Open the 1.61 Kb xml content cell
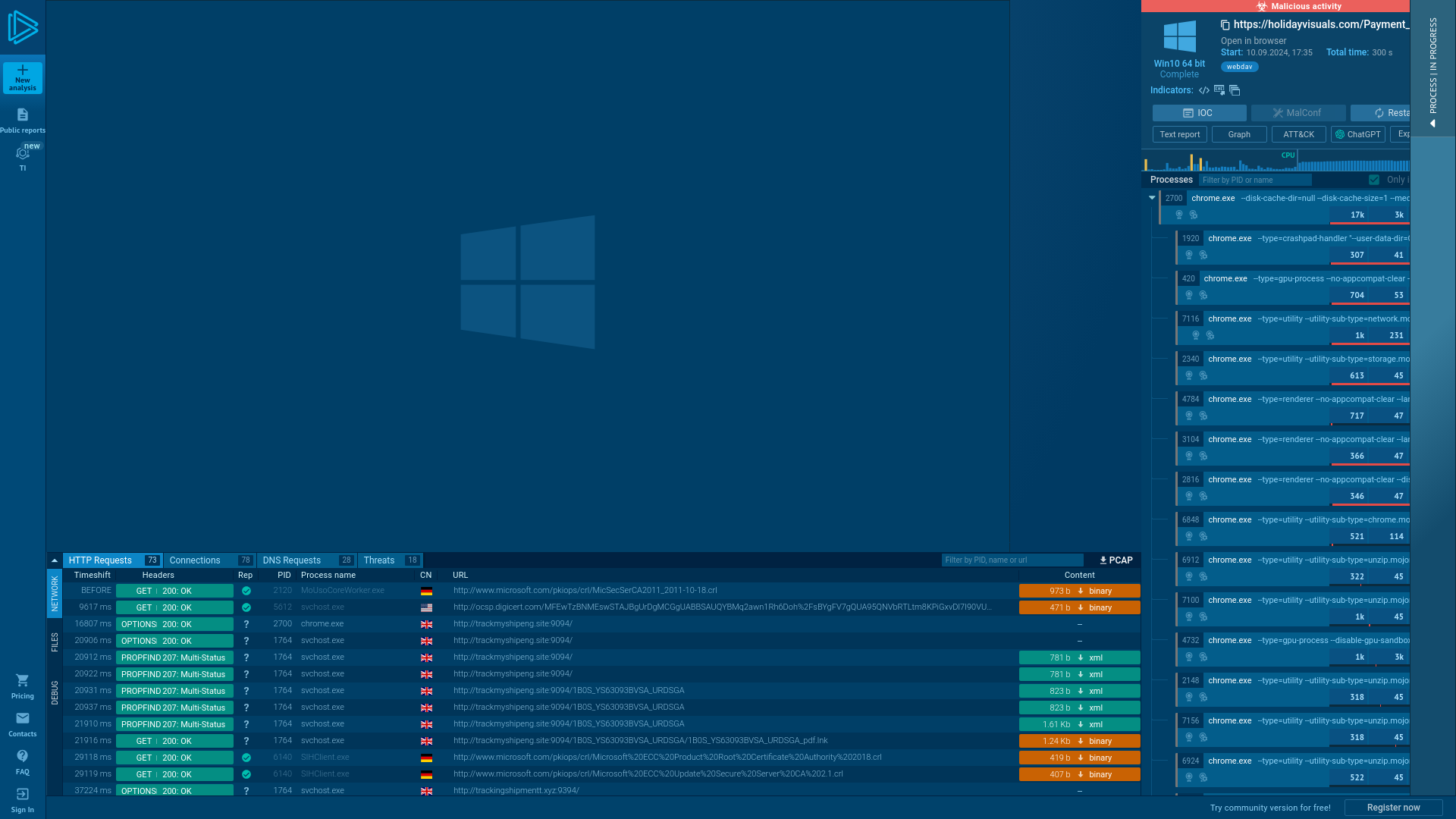The image size is (1456, 819). click(1079, 724)
